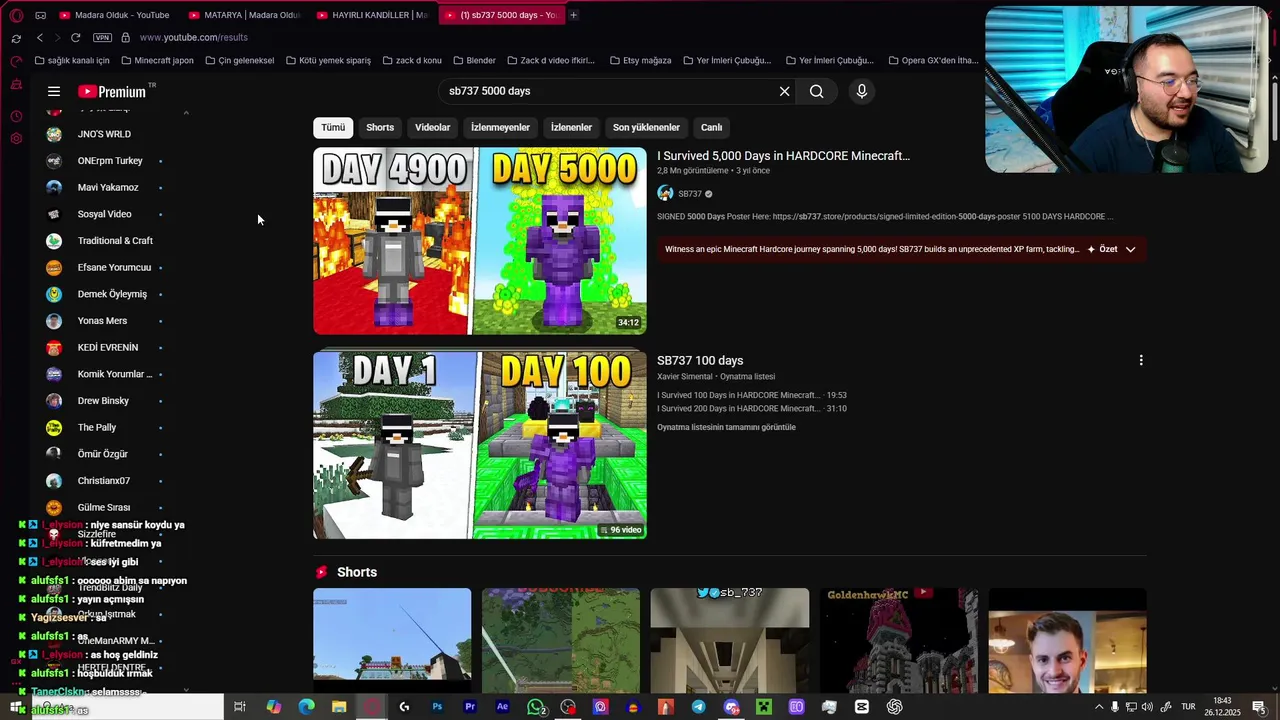Screen dimensions: 1280x720
Task: Filter results by Canlı chip
Action: point(711,127)
